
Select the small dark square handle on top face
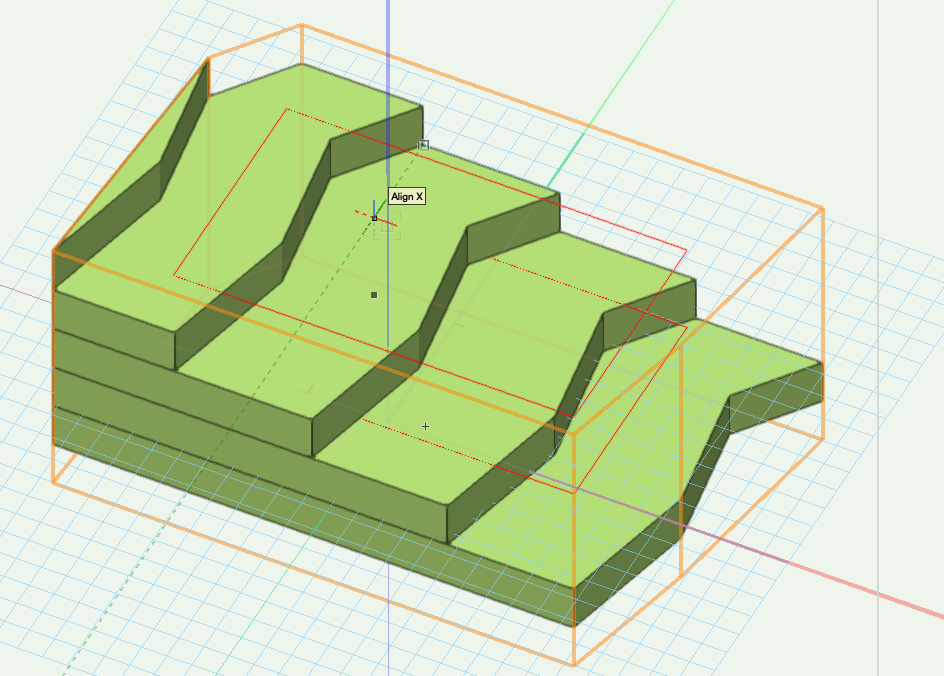point(374,295)
